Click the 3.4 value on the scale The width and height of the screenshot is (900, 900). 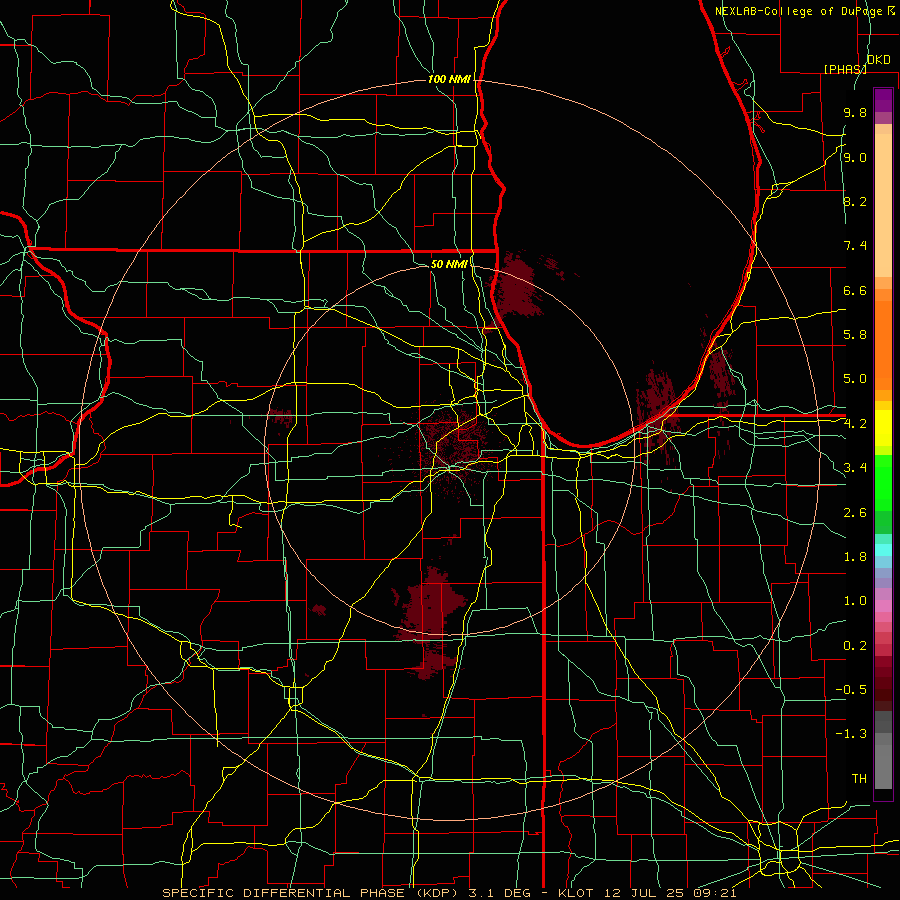855,468
